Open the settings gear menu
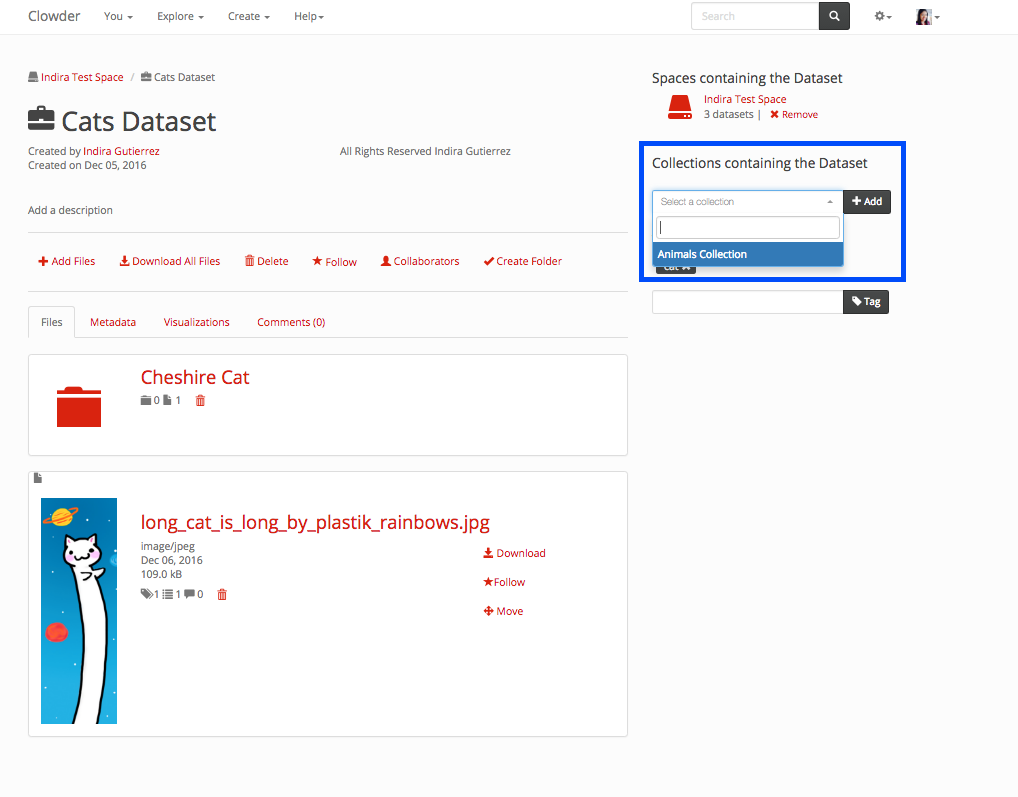The image size is (1018, 797). click(x=882, y=17)
